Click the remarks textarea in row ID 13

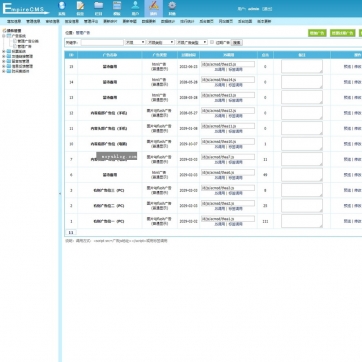[x=302, y=97]
